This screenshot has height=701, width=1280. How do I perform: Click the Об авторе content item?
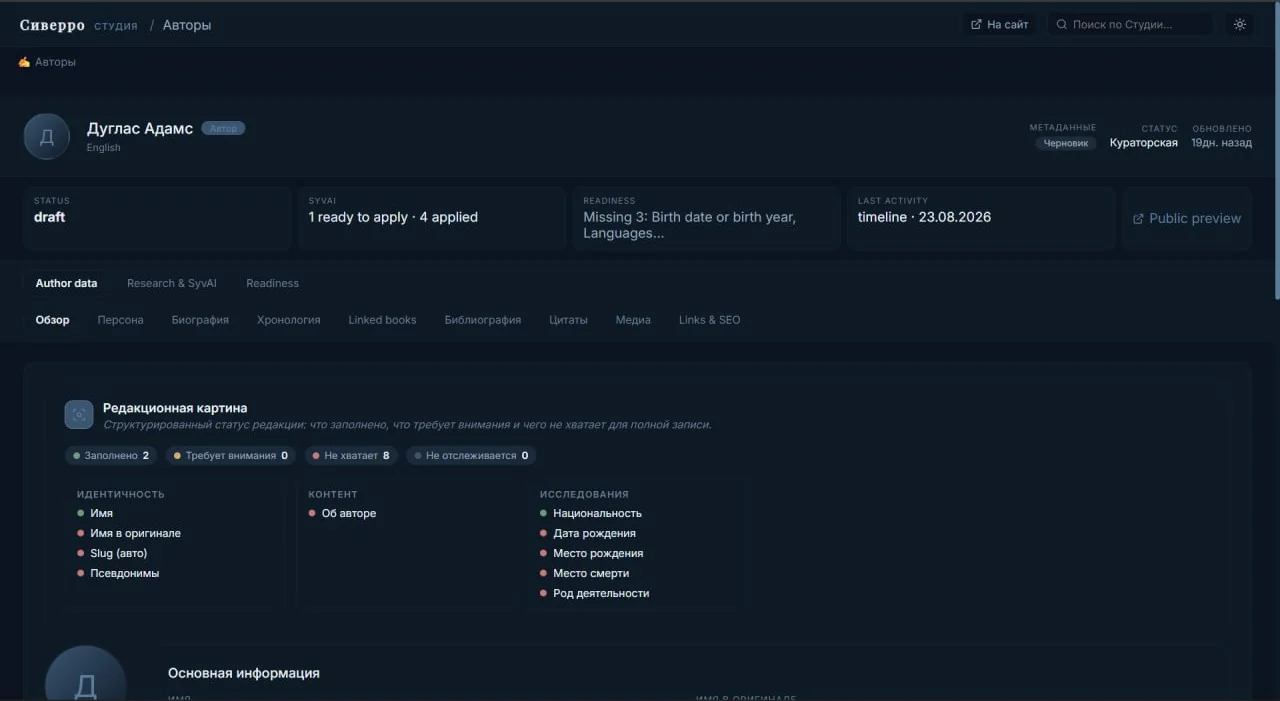(x=342, y=514)
